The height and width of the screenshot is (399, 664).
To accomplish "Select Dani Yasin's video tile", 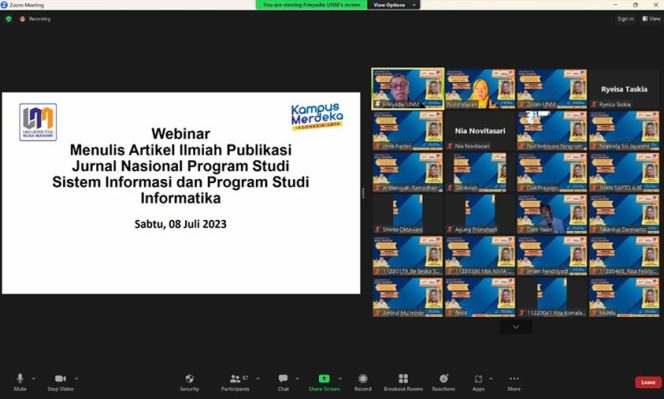I will click(x=552, y=214).
